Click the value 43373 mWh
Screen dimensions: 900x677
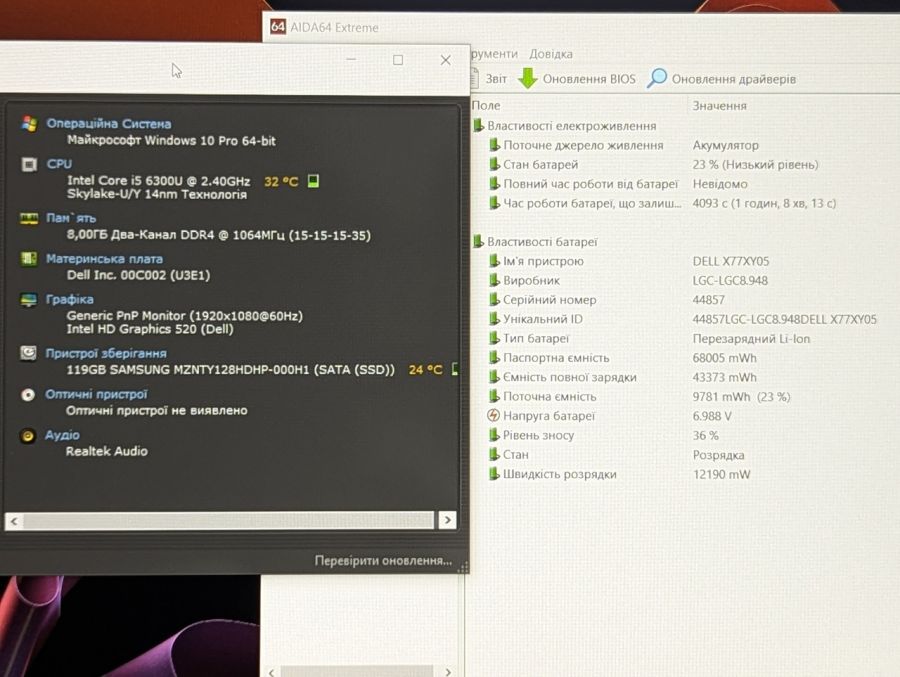pyautogui.click(x=724, y=377)
